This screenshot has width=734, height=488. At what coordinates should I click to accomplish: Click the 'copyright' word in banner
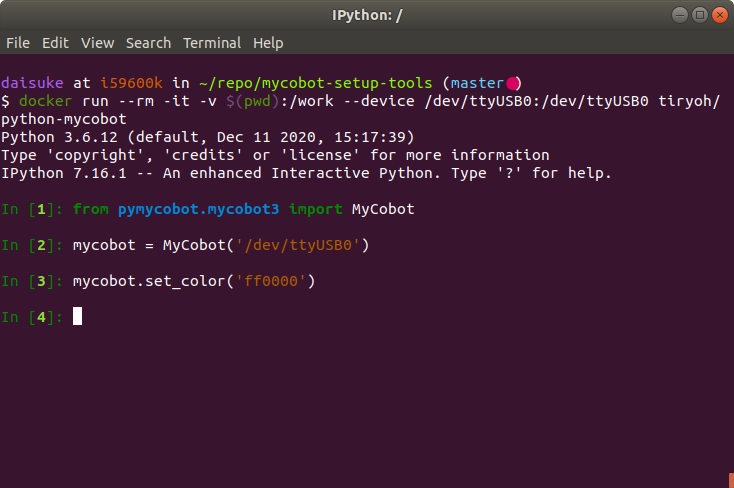[95, 155]
